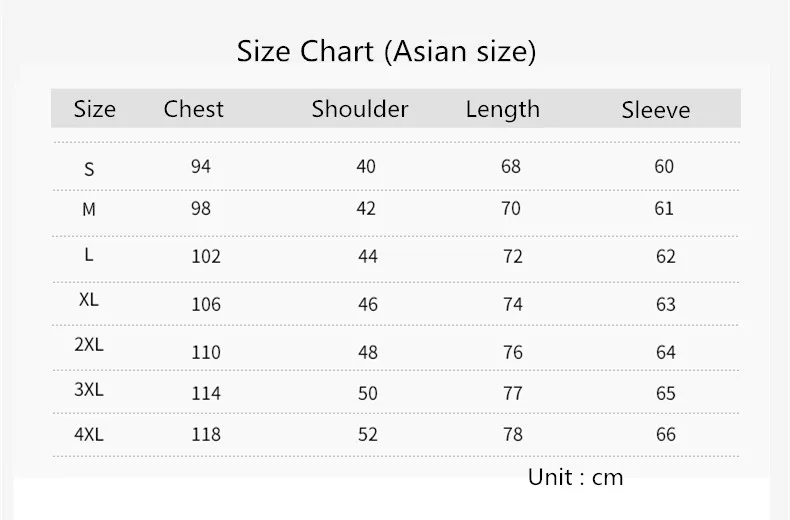
Task: Click the L size row label
Action: pyautogui.click(x=89, y=255)
